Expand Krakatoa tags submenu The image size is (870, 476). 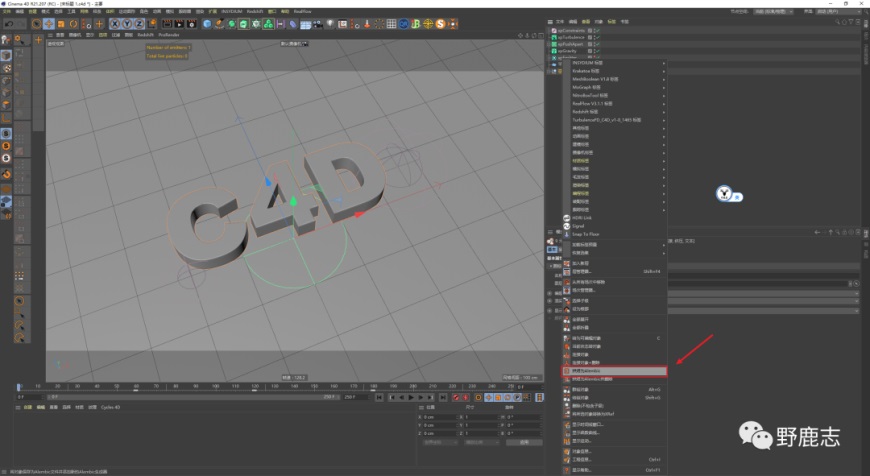pyautogui.click(x=615, y=71)
